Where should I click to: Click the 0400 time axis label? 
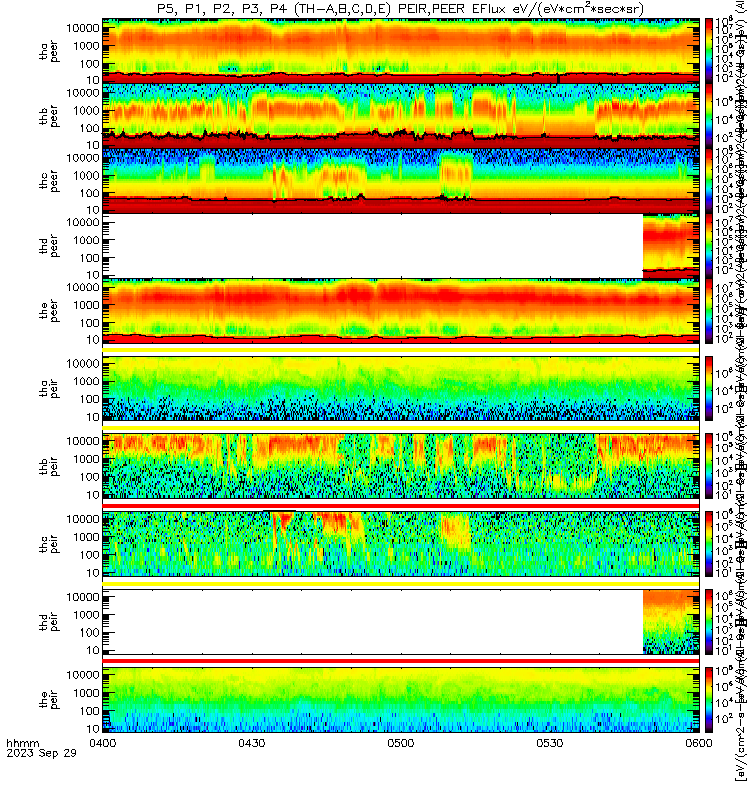point(103,743)
